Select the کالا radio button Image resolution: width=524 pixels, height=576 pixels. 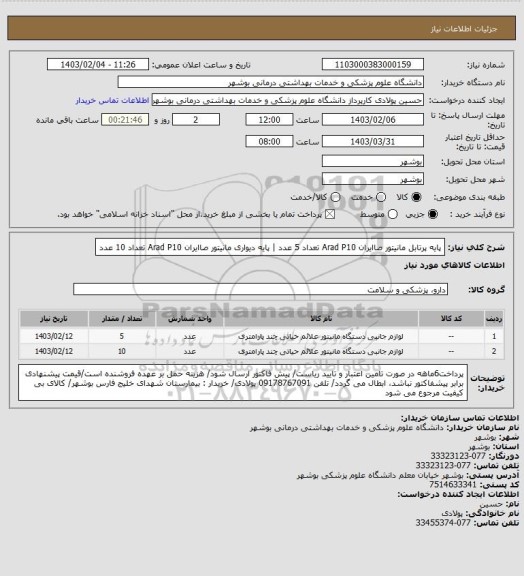[x=416, y=197]
